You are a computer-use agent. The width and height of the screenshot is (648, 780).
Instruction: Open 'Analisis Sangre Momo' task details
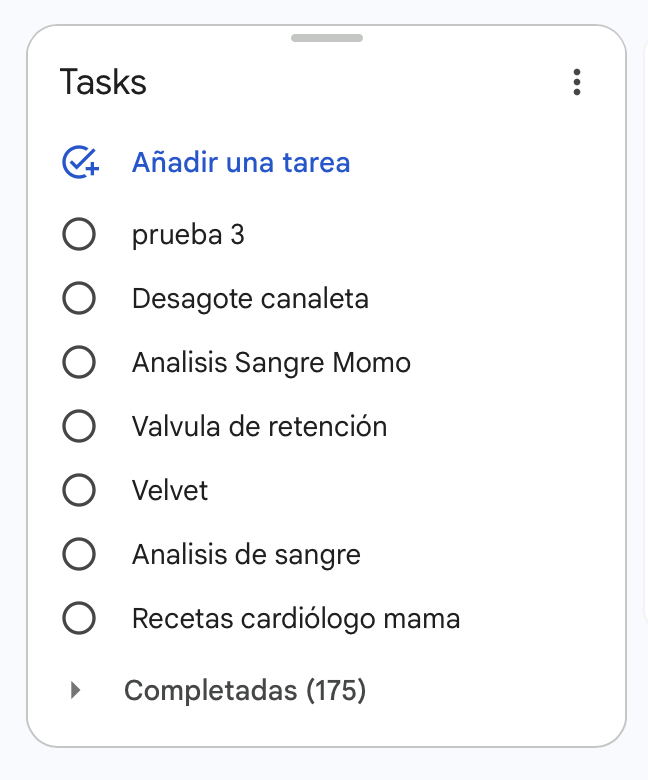[x=271, y=363]
